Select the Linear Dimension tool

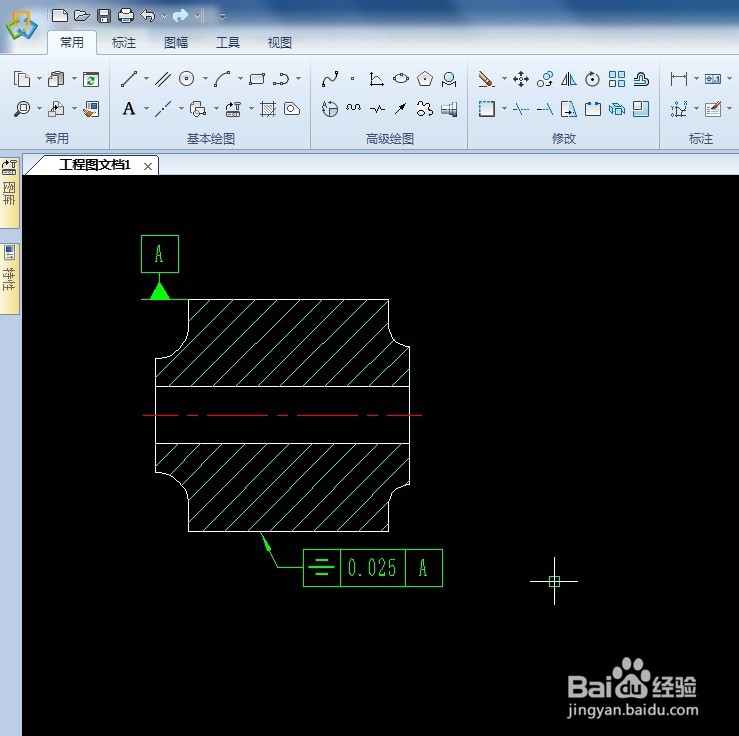pyautogui.click(x=679, y=79)
